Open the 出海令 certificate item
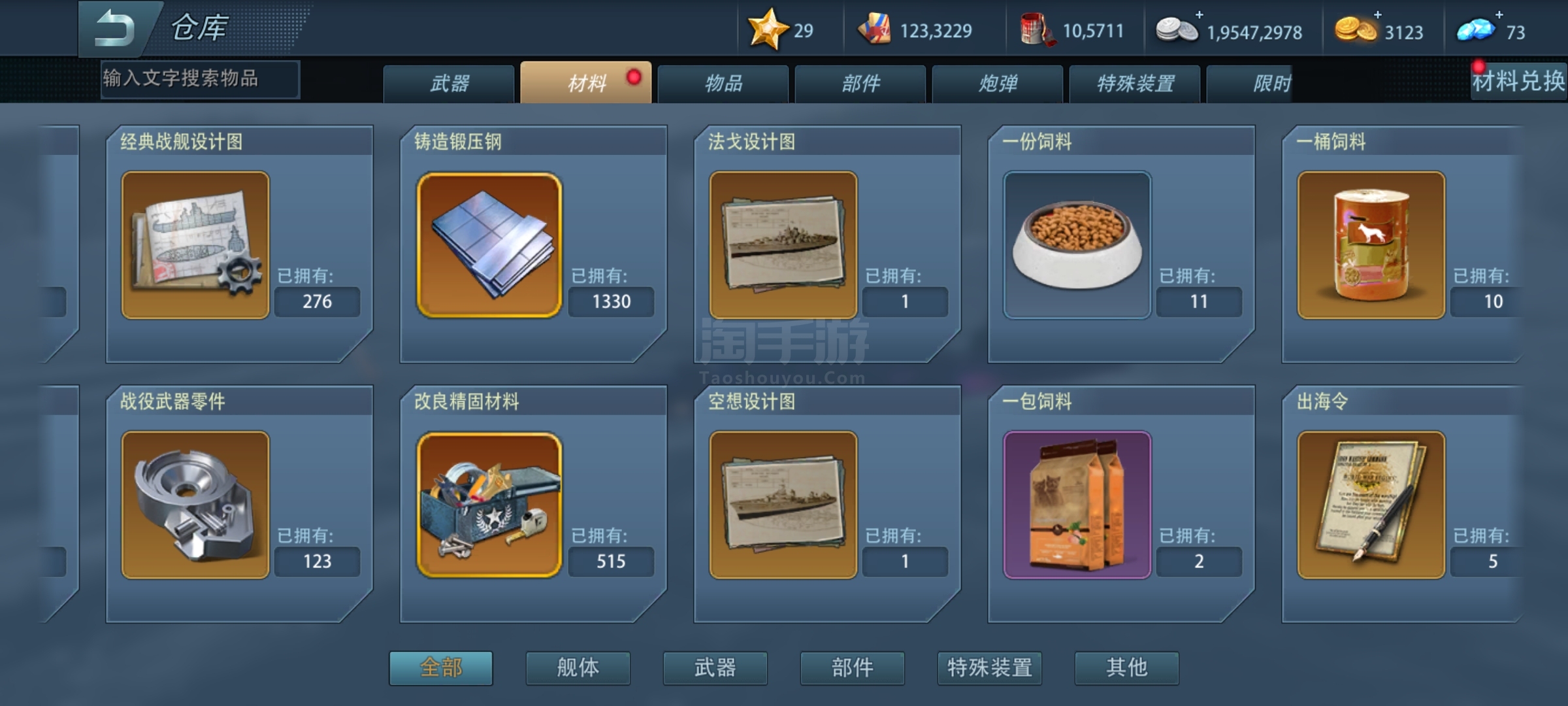The image size is (1568, 706). click(x=1371, y=505)
